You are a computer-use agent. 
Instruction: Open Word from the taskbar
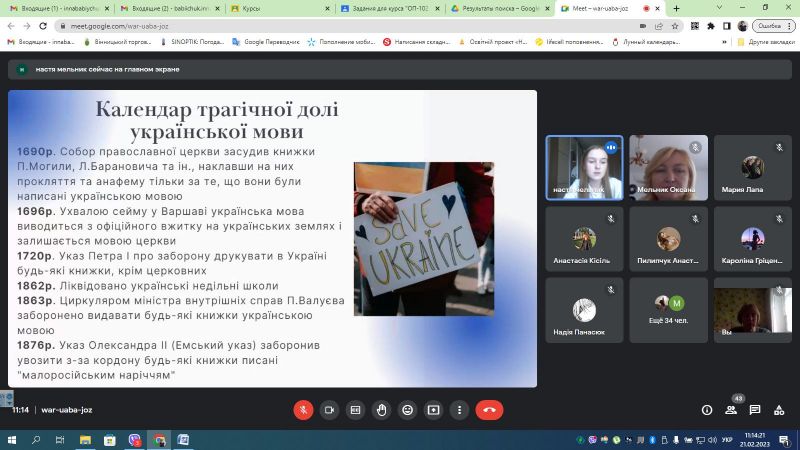pyautogui.click(x=183, y=440)
